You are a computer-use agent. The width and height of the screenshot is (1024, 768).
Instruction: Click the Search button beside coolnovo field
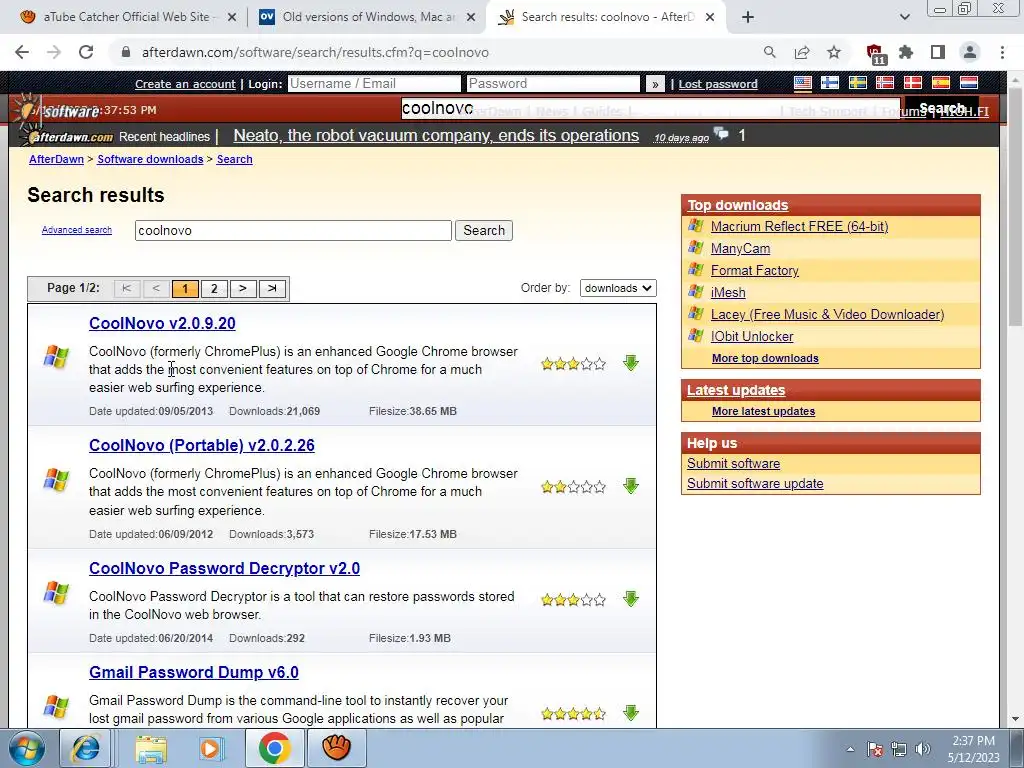click(484, 231)
